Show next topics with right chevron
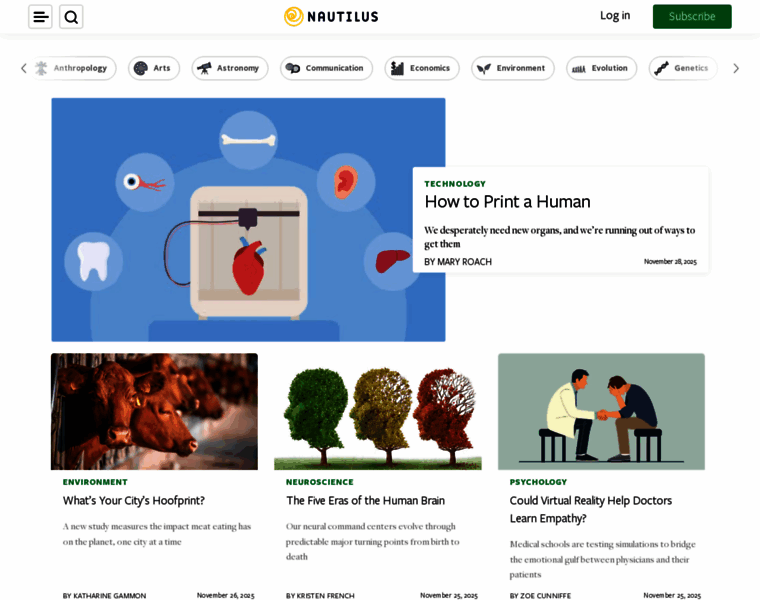760x600 pixels. (736, 68)
